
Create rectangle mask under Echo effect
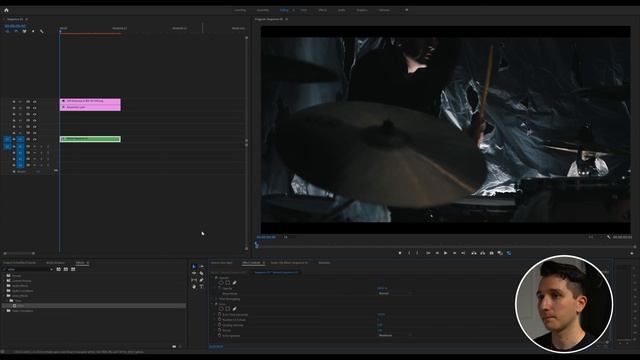click(228, 309)
